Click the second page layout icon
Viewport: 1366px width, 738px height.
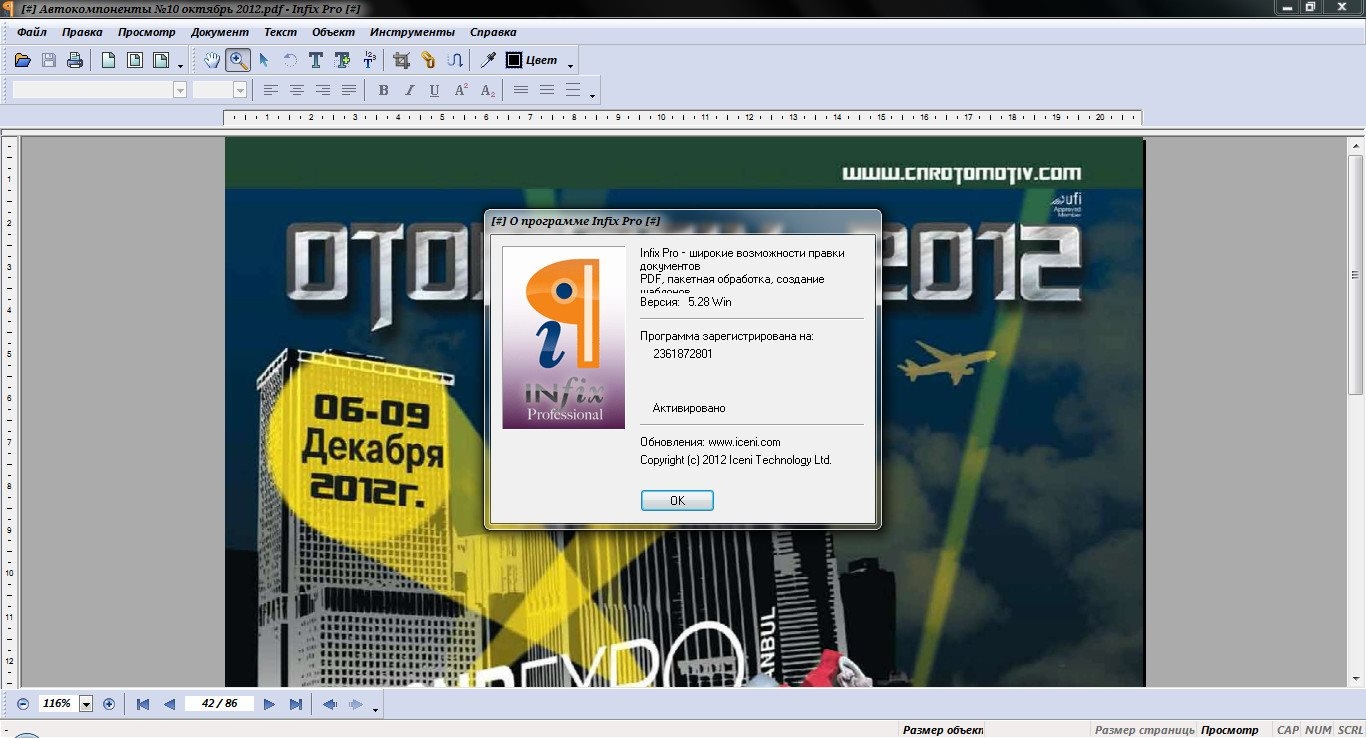pyautogui.click(x=134, y=61)
